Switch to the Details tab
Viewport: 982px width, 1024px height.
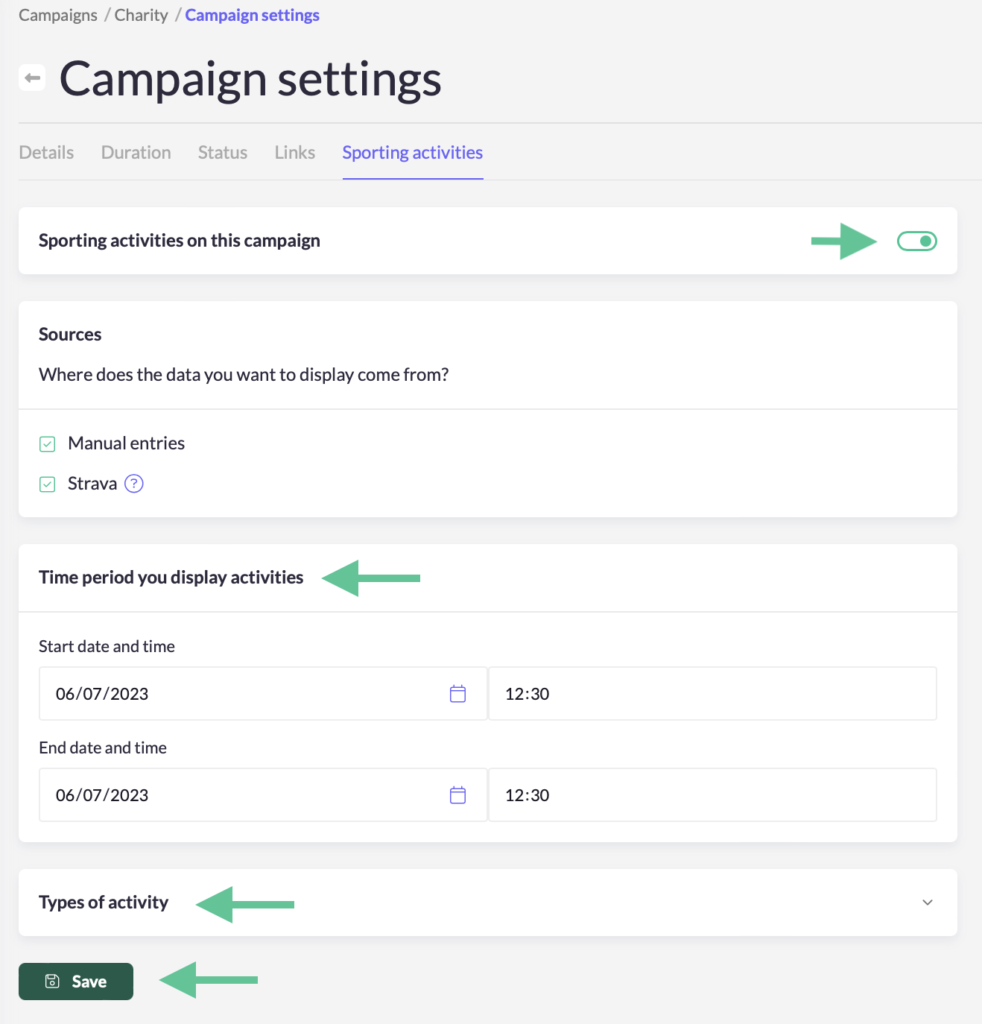coord(46,152)
